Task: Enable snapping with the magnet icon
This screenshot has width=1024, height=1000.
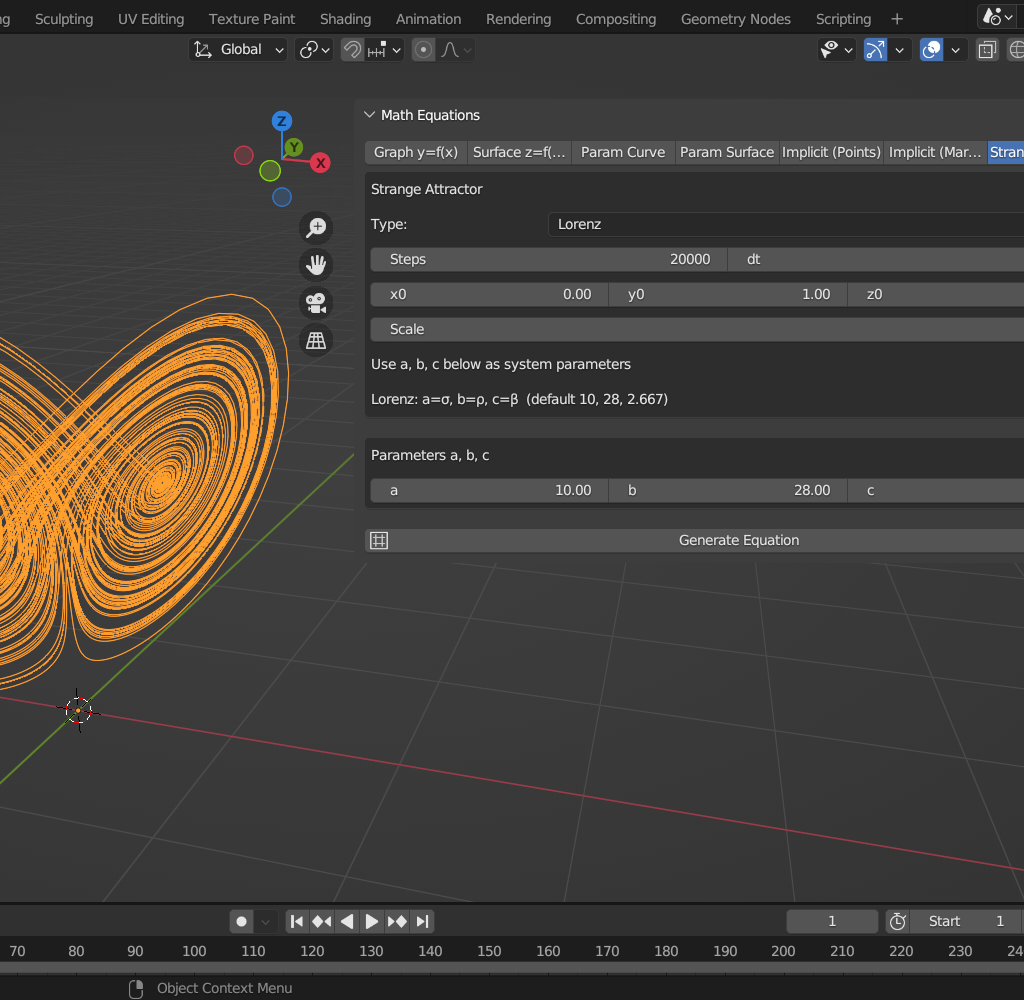Action: point(352,49)
